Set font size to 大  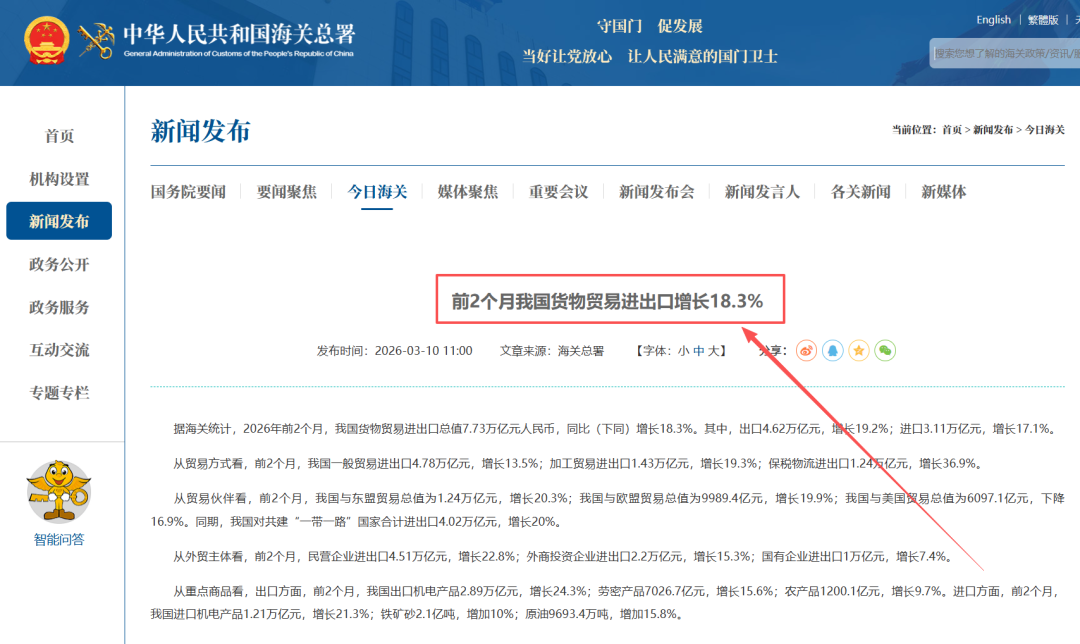[713, 351]
